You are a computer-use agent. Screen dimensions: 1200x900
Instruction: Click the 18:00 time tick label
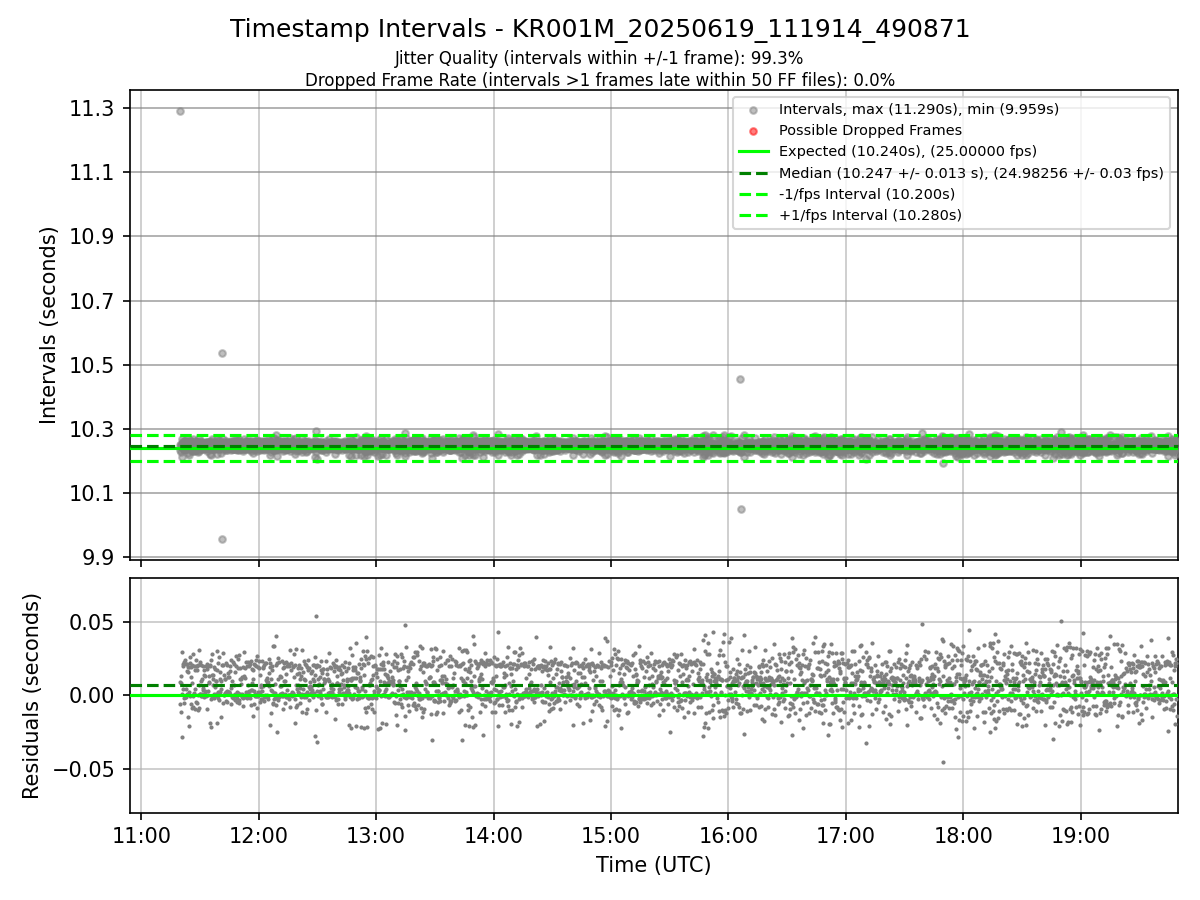[963, 836]
